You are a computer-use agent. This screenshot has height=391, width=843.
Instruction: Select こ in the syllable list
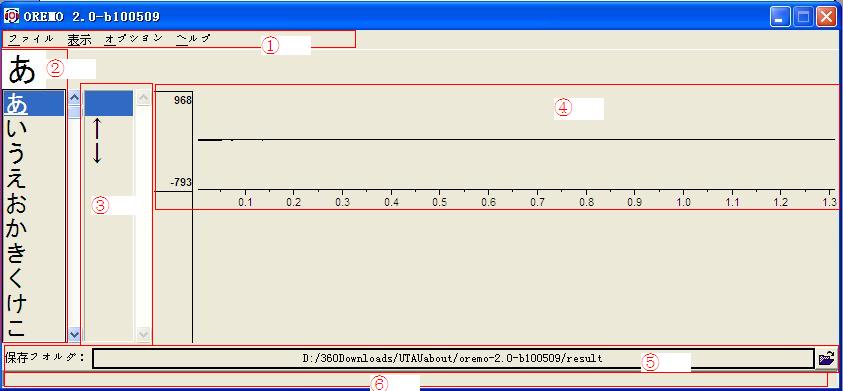pyautogui.click(x=34, y=328)
